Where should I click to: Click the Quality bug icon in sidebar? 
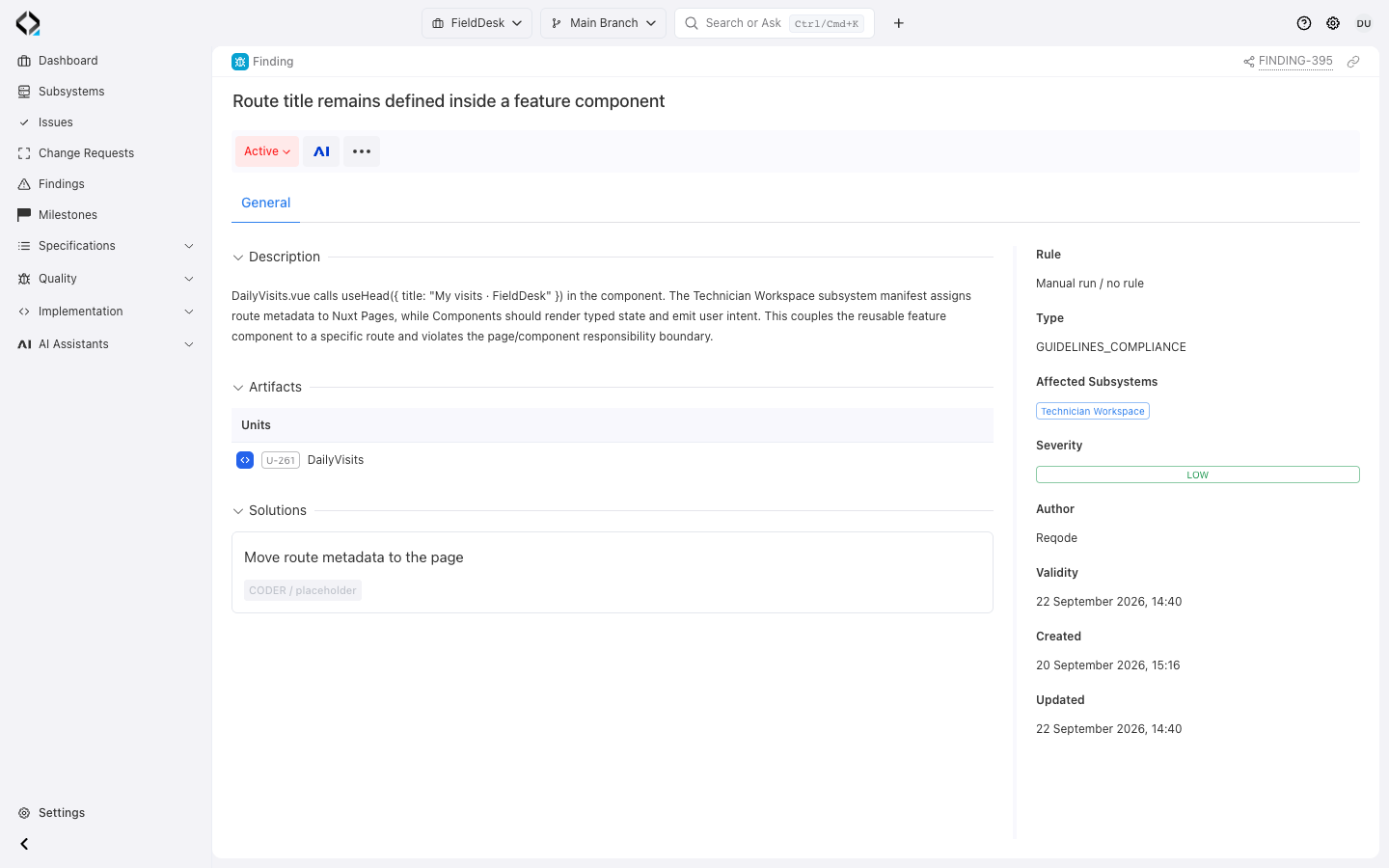[x=24, y=279]
